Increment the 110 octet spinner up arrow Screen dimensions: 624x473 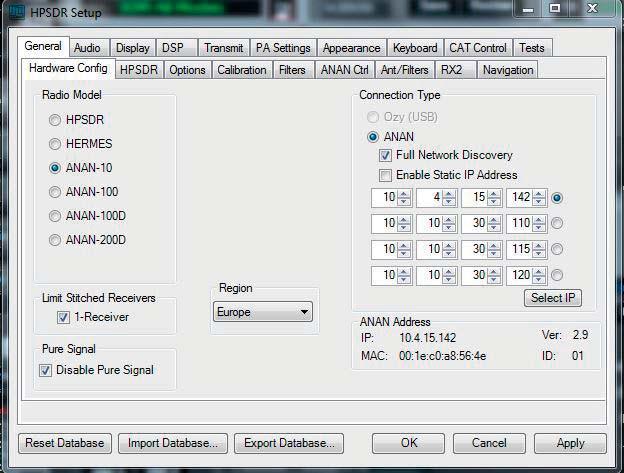click(x=539, y=220)
